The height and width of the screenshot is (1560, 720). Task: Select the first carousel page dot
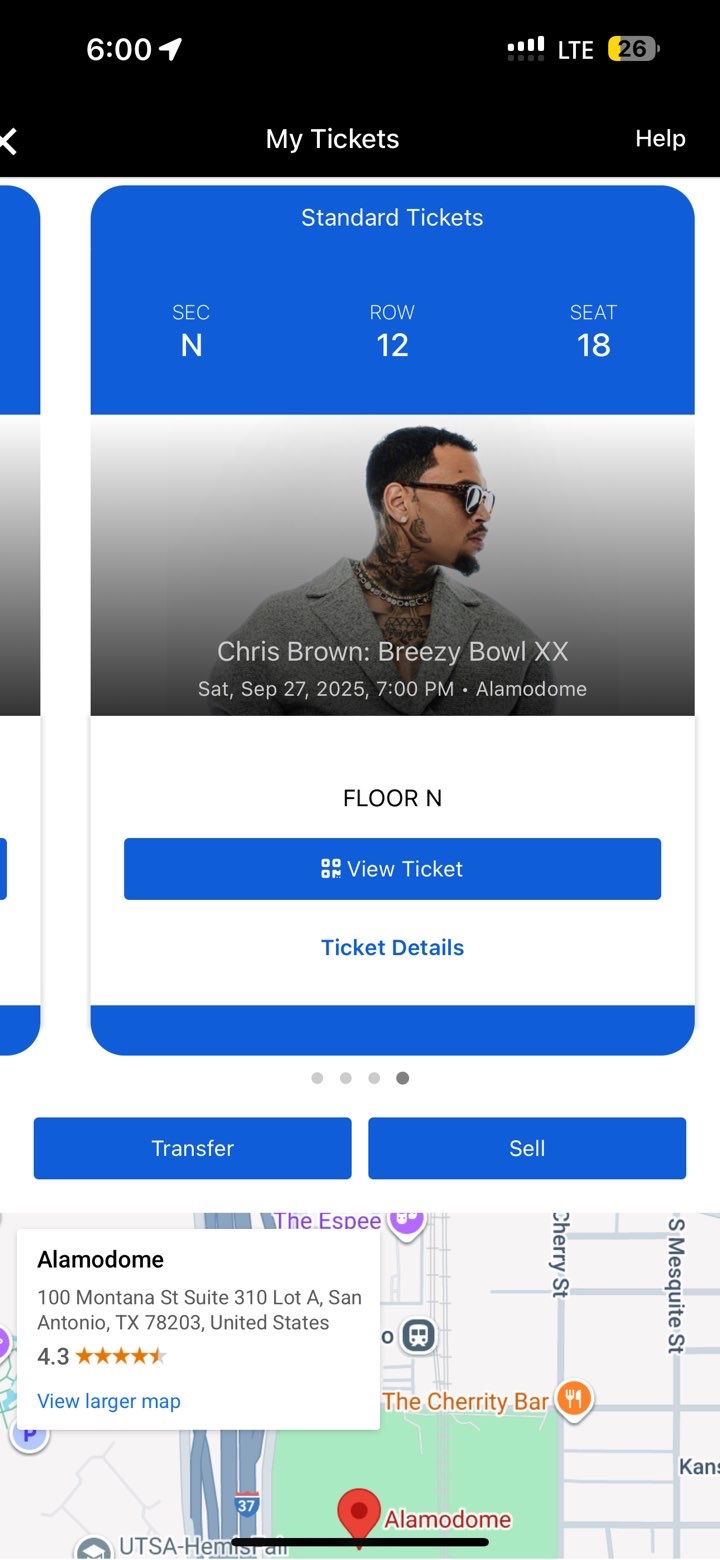tap(317, 1078)
